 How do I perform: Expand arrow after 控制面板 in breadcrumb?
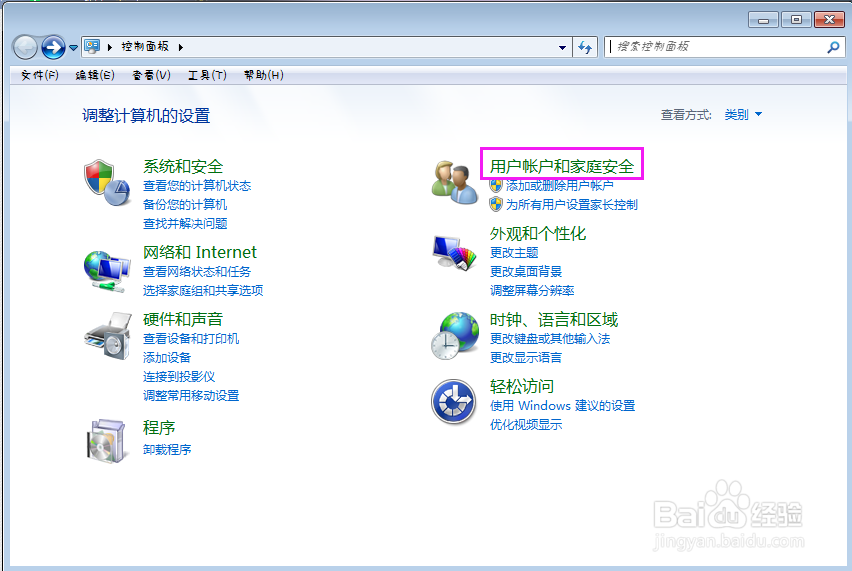click(x=180, y=47)
